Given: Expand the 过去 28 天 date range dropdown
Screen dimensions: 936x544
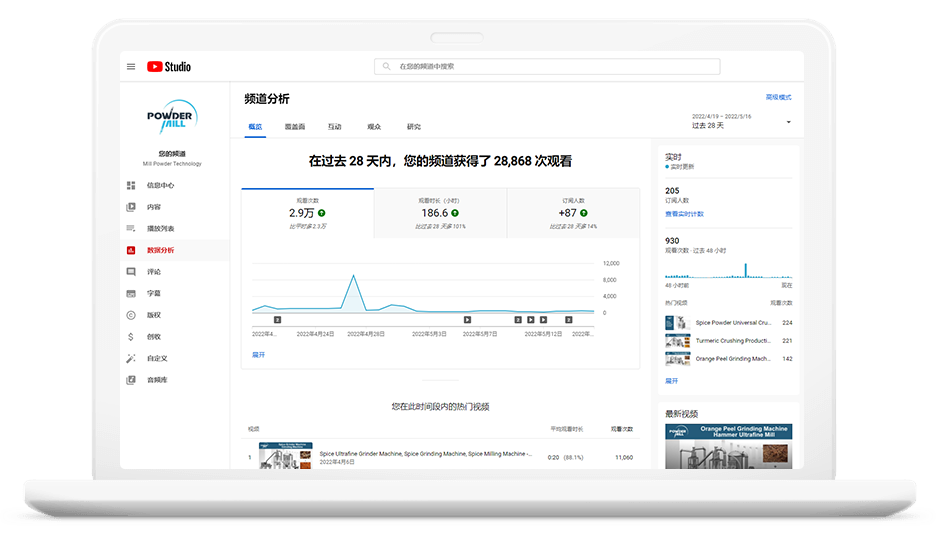Looking at the screenshot, I should click(788, 122).
